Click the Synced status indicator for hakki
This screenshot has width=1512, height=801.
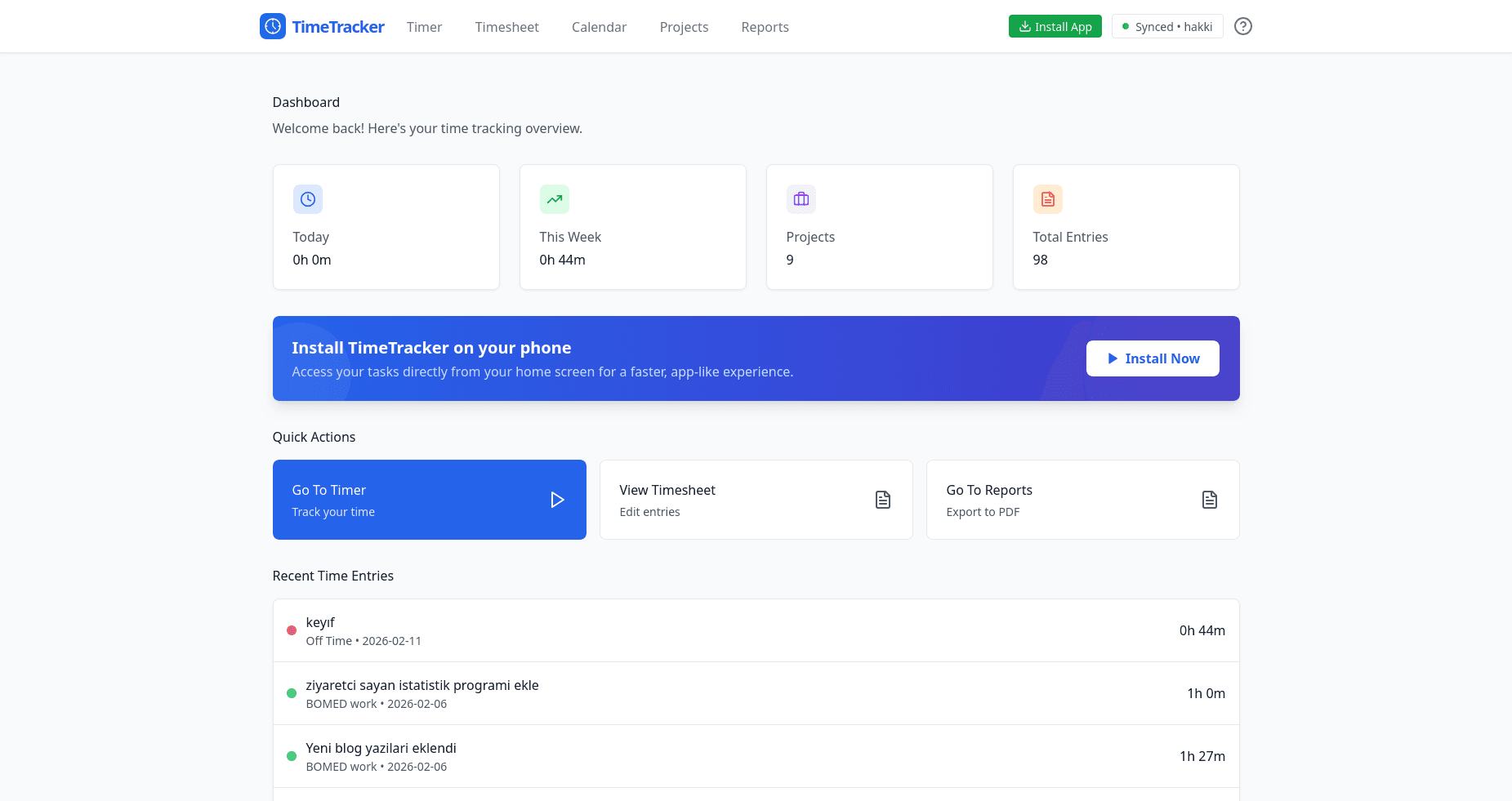(x=1167, y=26)
